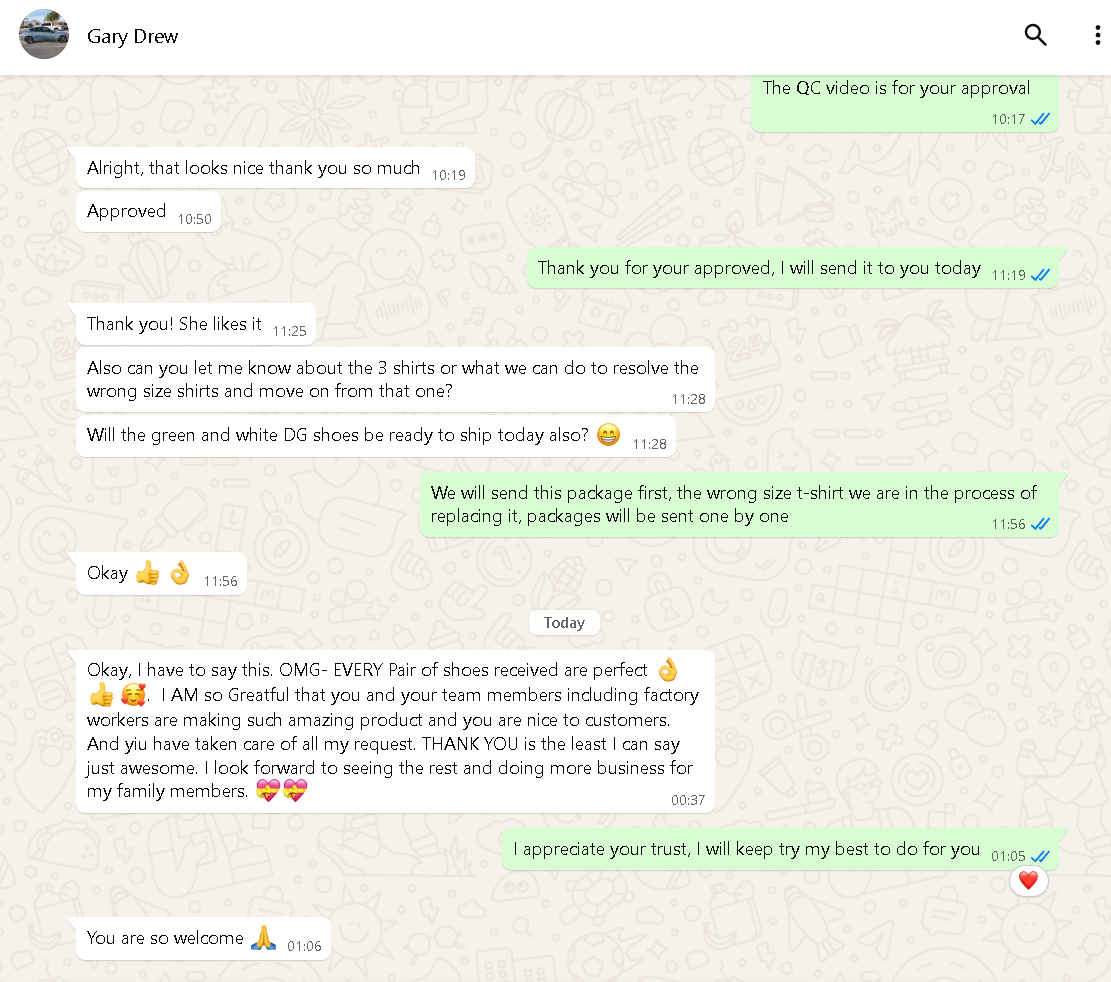Image resolution: width=1111 pixels, height=982 pixels.
Task: Click the thumbs up emoji in Okay message
Action: click(x=147, y=573)
